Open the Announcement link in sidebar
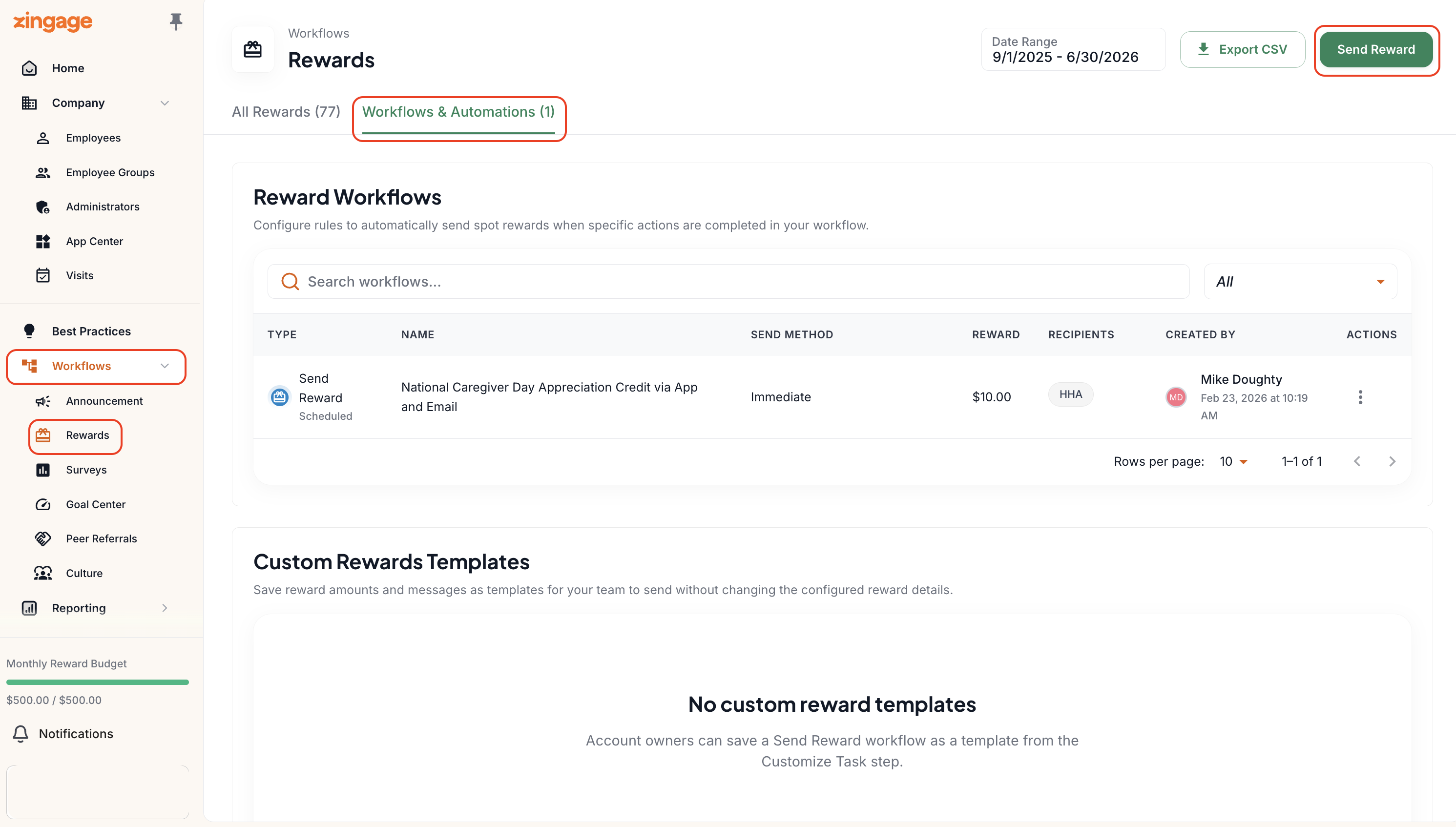Viewport: 1456px width, 827px height. pos(104,401)
